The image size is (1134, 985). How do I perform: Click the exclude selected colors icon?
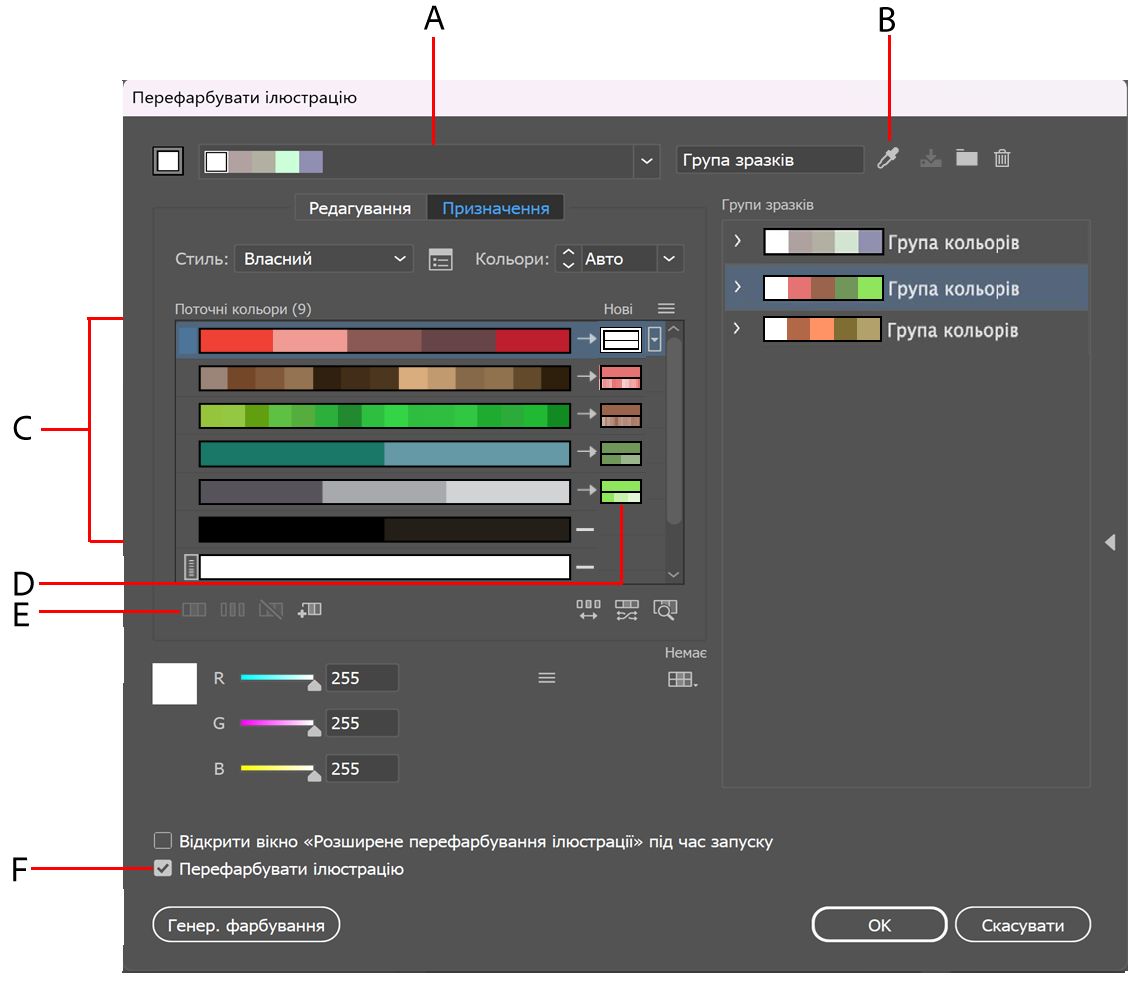click(x=270, y=610)
